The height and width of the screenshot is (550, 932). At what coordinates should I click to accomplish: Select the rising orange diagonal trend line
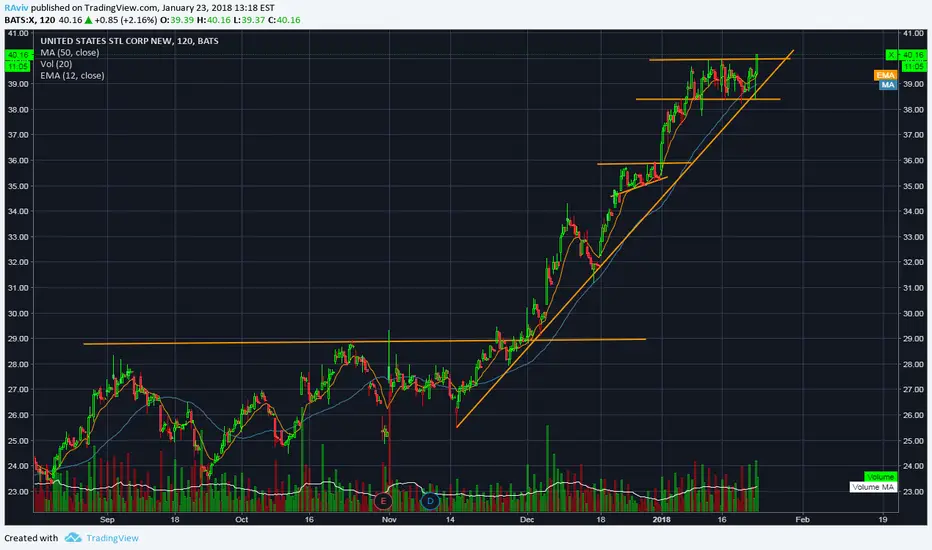tap(624, 238)
